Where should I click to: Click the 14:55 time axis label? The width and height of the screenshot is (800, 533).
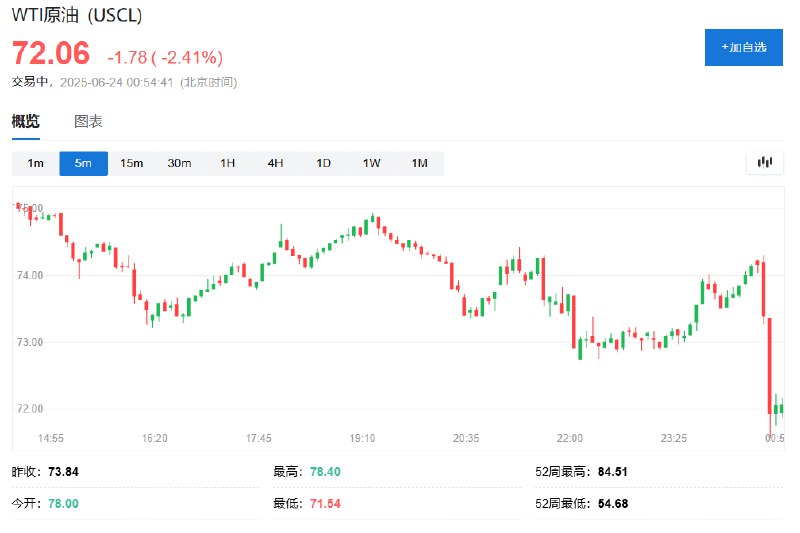tap(51, 438)
